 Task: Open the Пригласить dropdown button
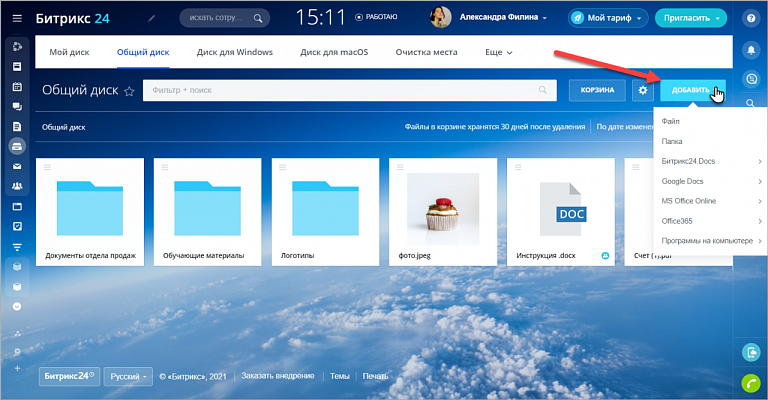[x=691, y=18]
